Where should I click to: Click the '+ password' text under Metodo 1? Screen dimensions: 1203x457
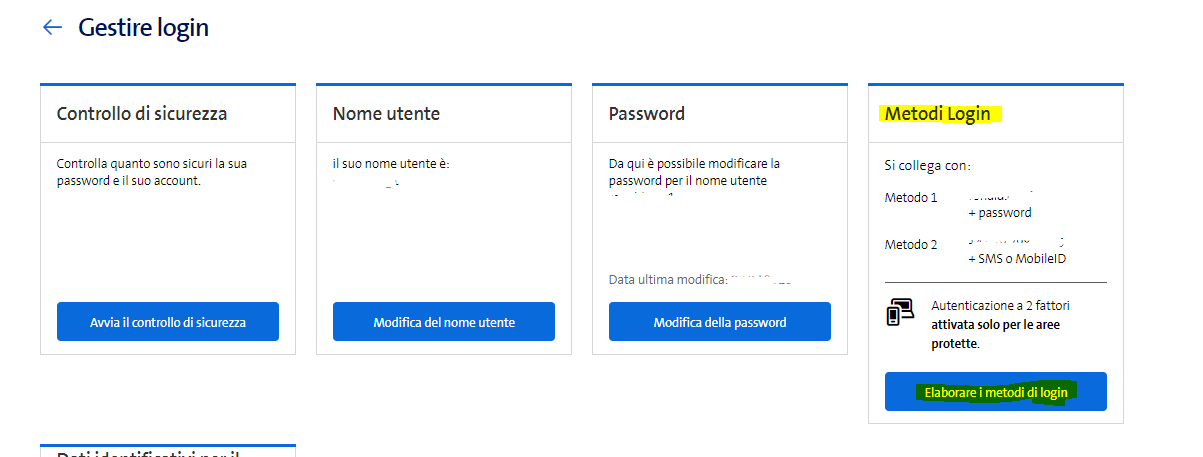click(x=1000, y=213)
